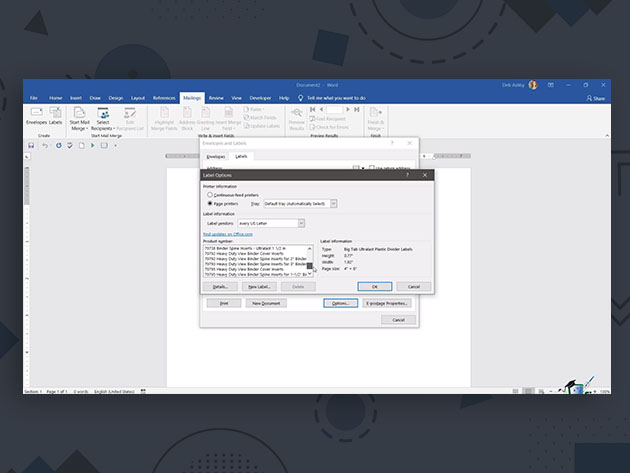This screenshot has width=630, height=473.
Task: Click the user account profile picture
Action: click(x=533, y=85)
